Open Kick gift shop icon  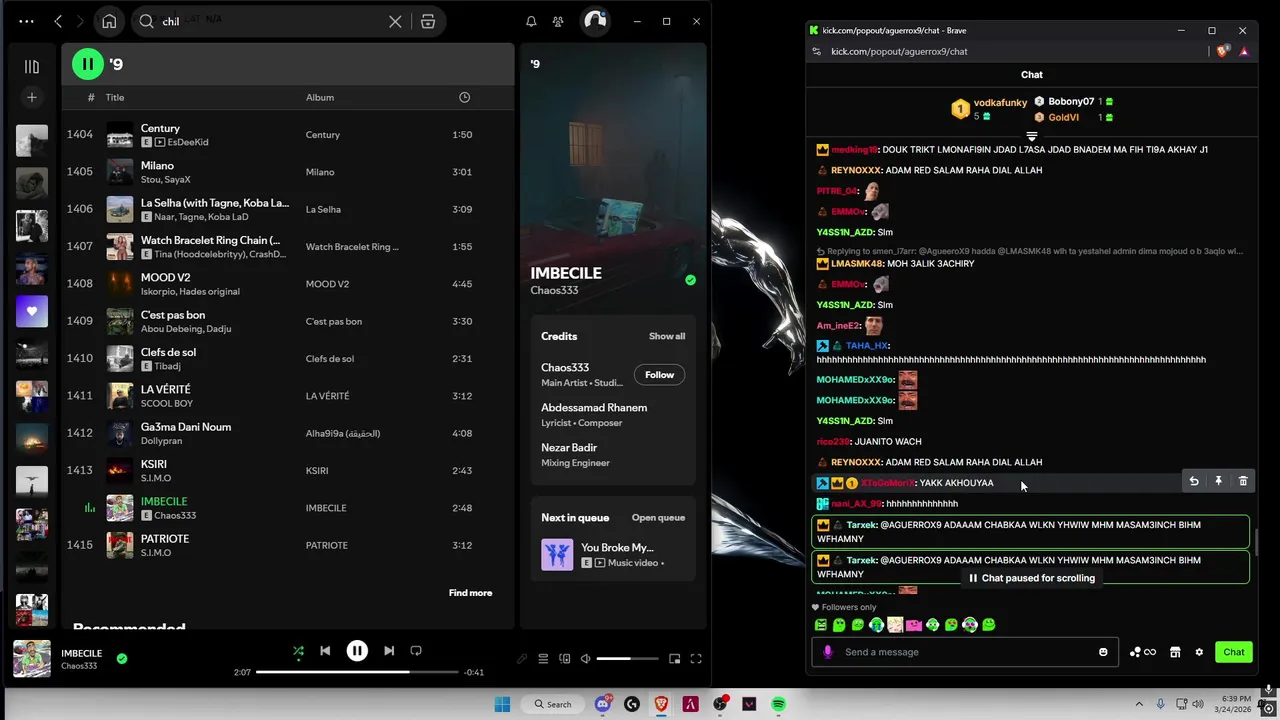click(x=1175, y=652)
